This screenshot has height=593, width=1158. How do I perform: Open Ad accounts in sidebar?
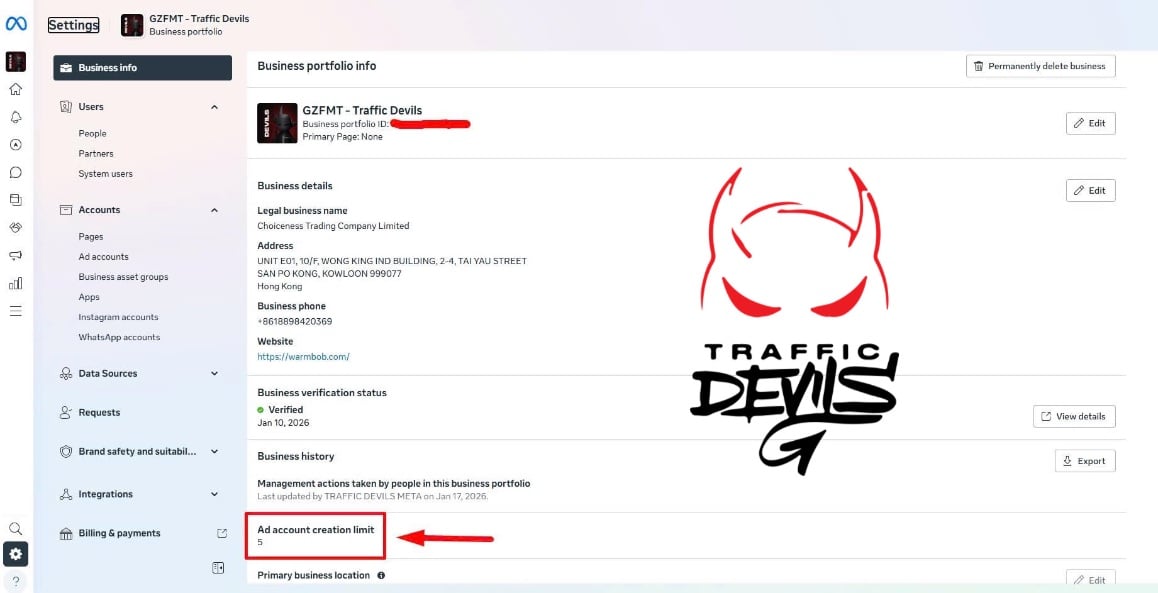click(x=103, y=257)
